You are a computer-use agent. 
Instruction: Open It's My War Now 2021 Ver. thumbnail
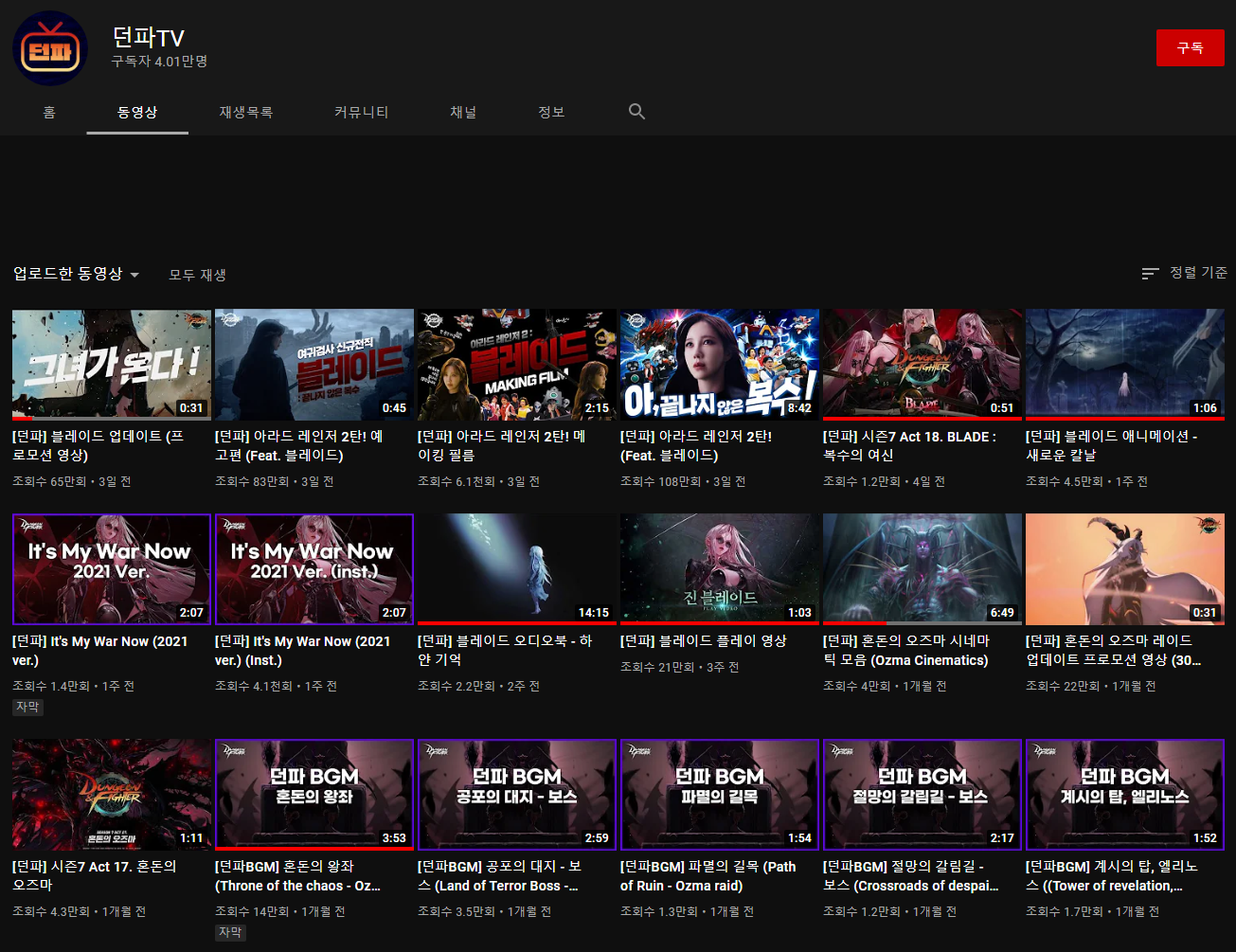[x=112, y=569]
